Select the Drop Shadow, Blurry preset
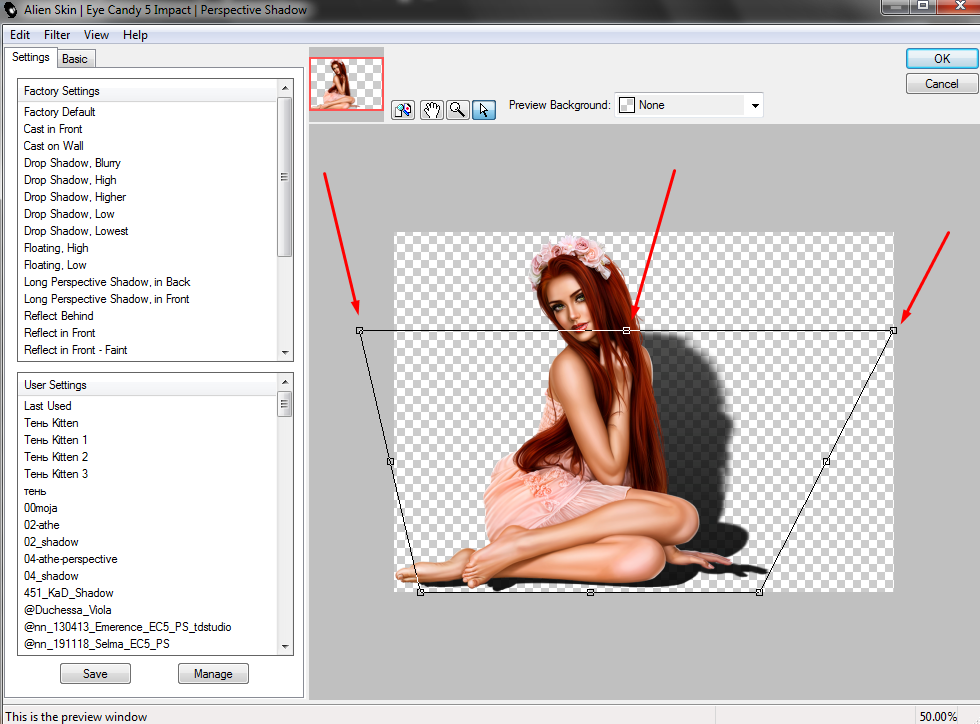This screenshot has width=980, height=724. tap(72, 163)
